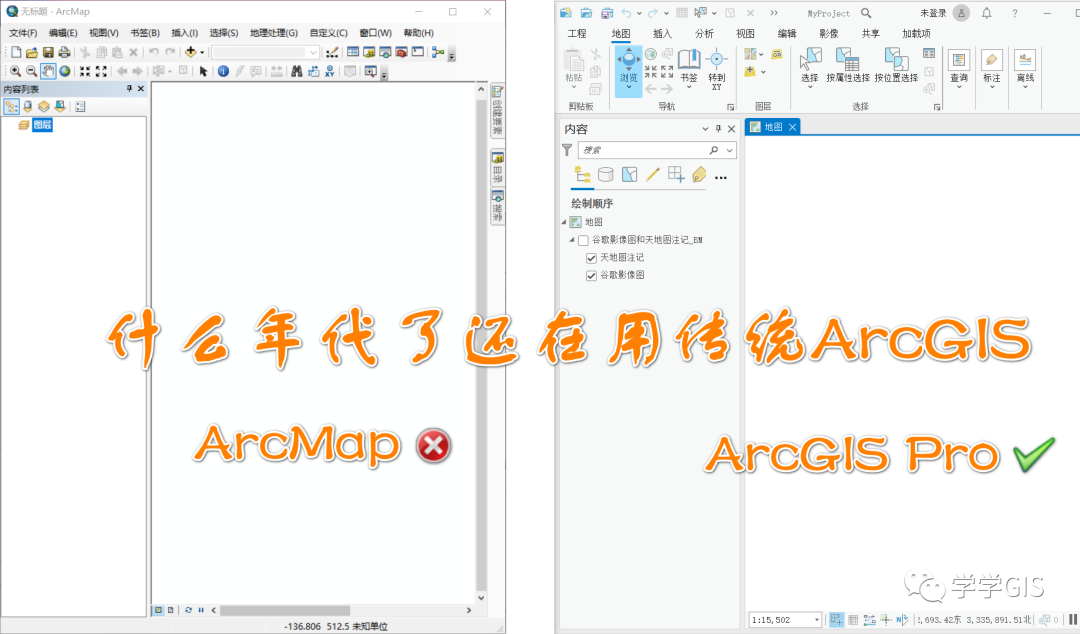Uncheck the 谷歌影像图 layer checkbox
Viewport: 1080px width, 634px height.
pos(591,276)
